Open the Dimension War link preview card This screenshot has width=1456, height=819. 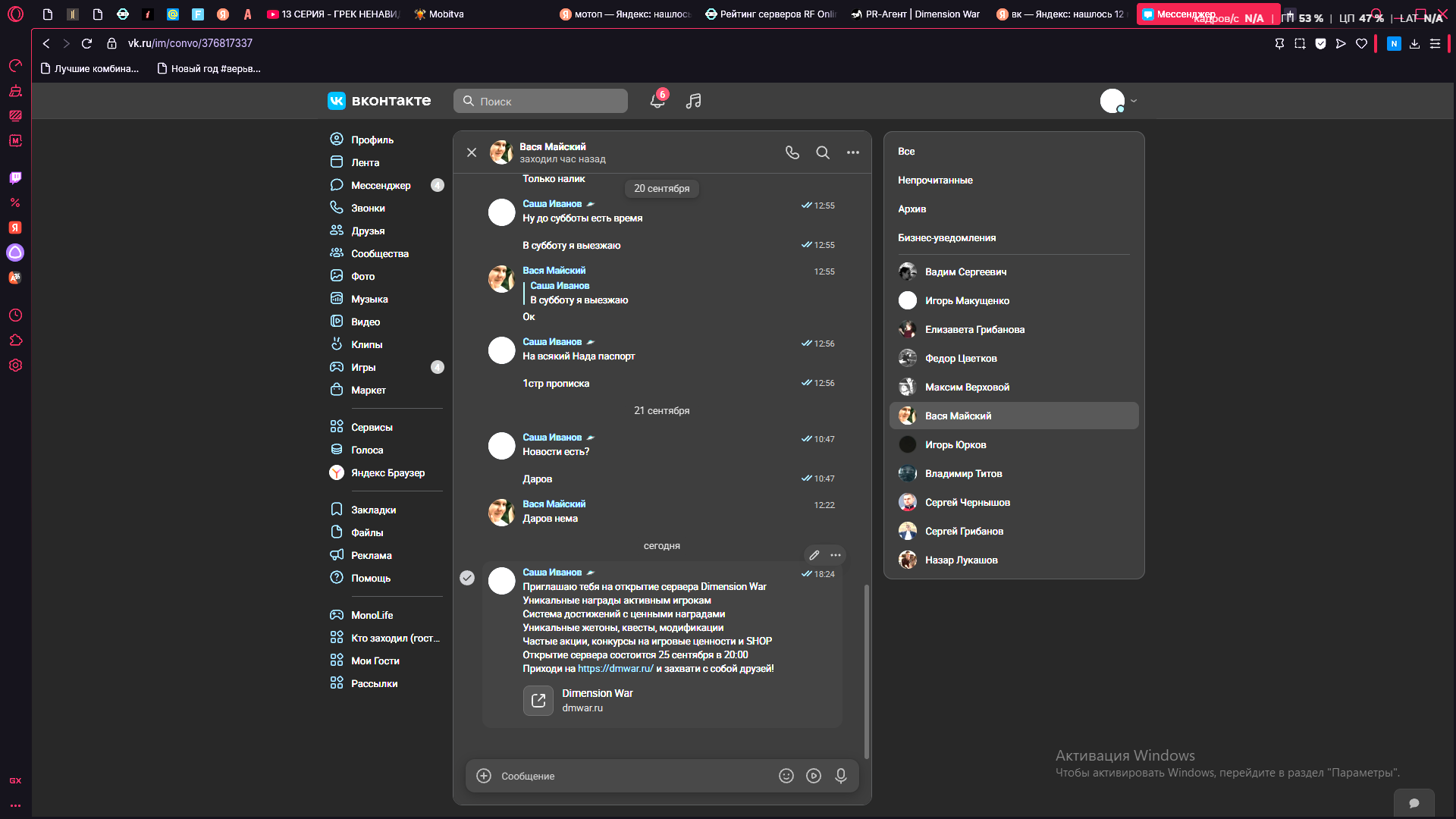pyautogui.click(x=578, y=700)
